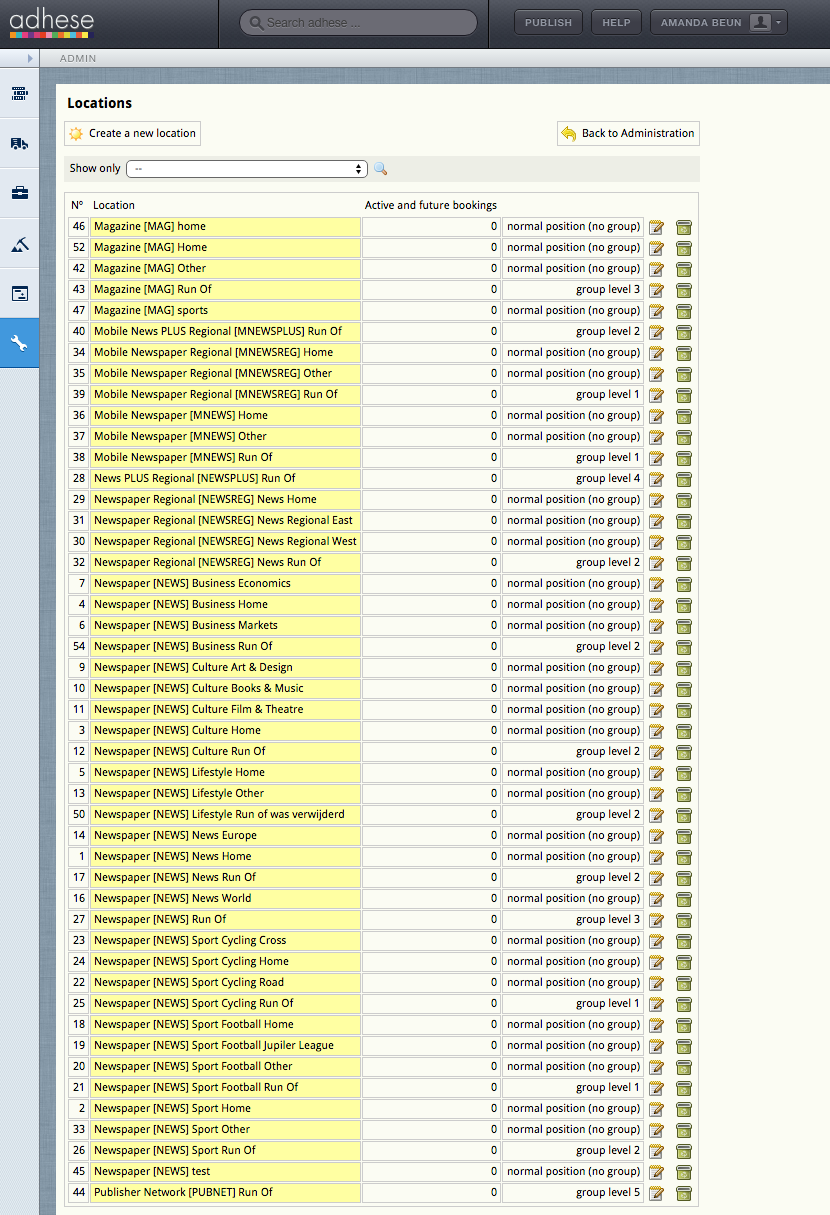Image resolution: width=830 pixels, height=1215 pixels.
Task: Click the film strip icon in left sidebar
Action: 19,93
